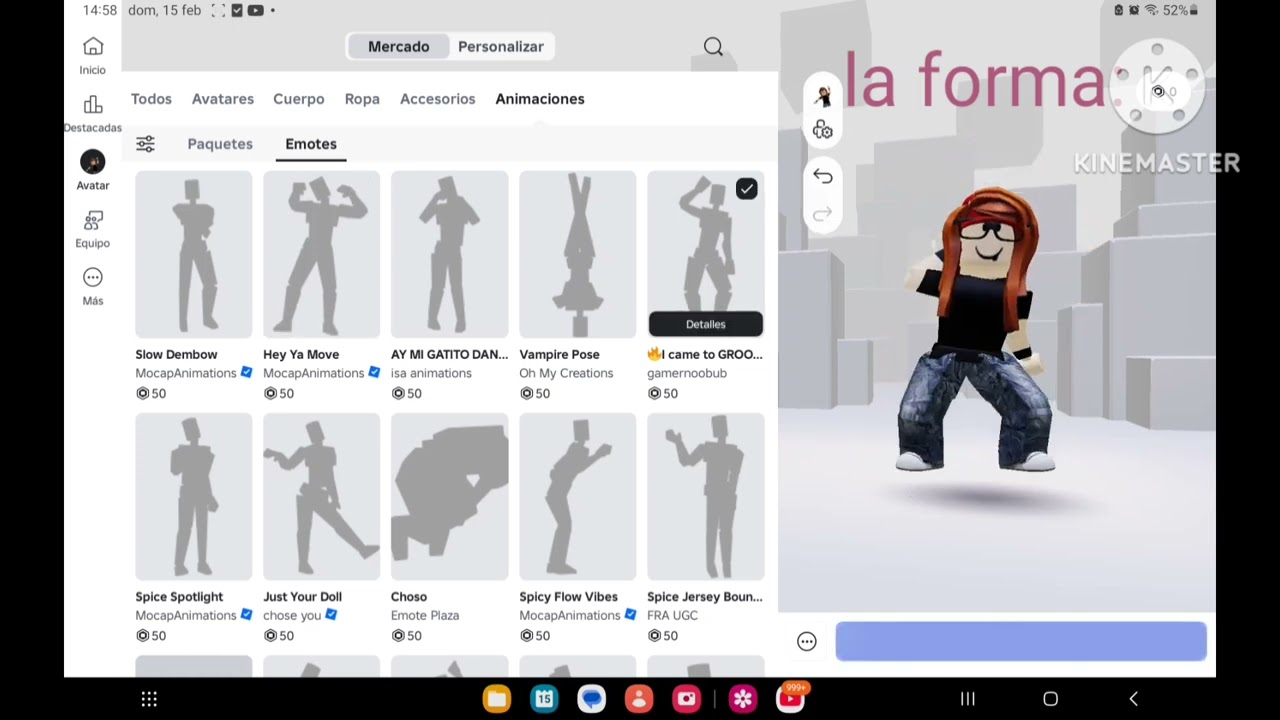Select the Ropa category tab
This screenshot has height=720, width=1280.
coord(362,99)
